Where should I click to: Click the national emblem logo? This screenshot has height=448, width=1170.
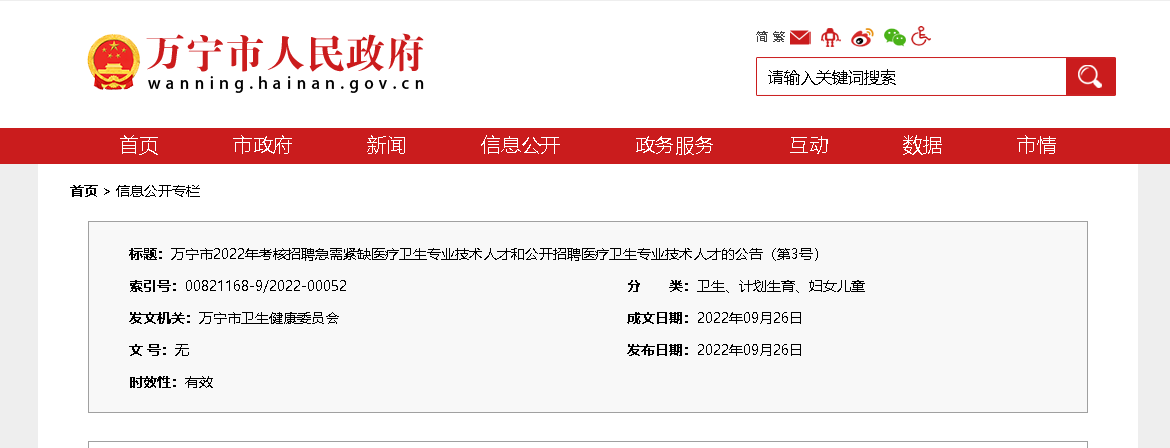click(113, 62)
